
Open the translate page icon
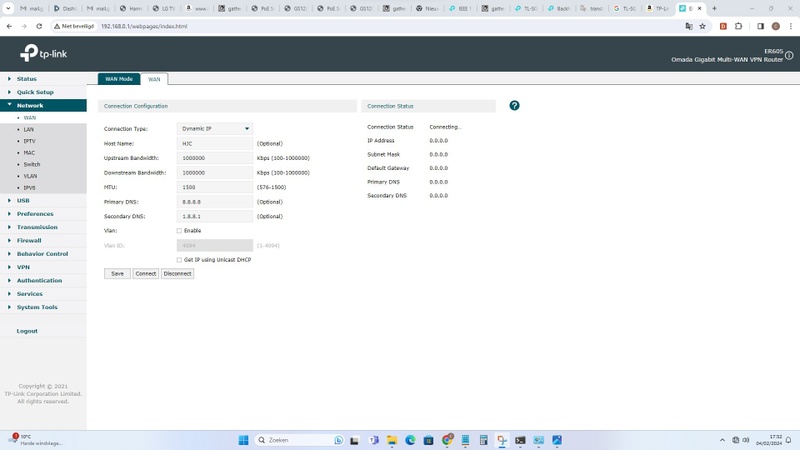point(689,26)
